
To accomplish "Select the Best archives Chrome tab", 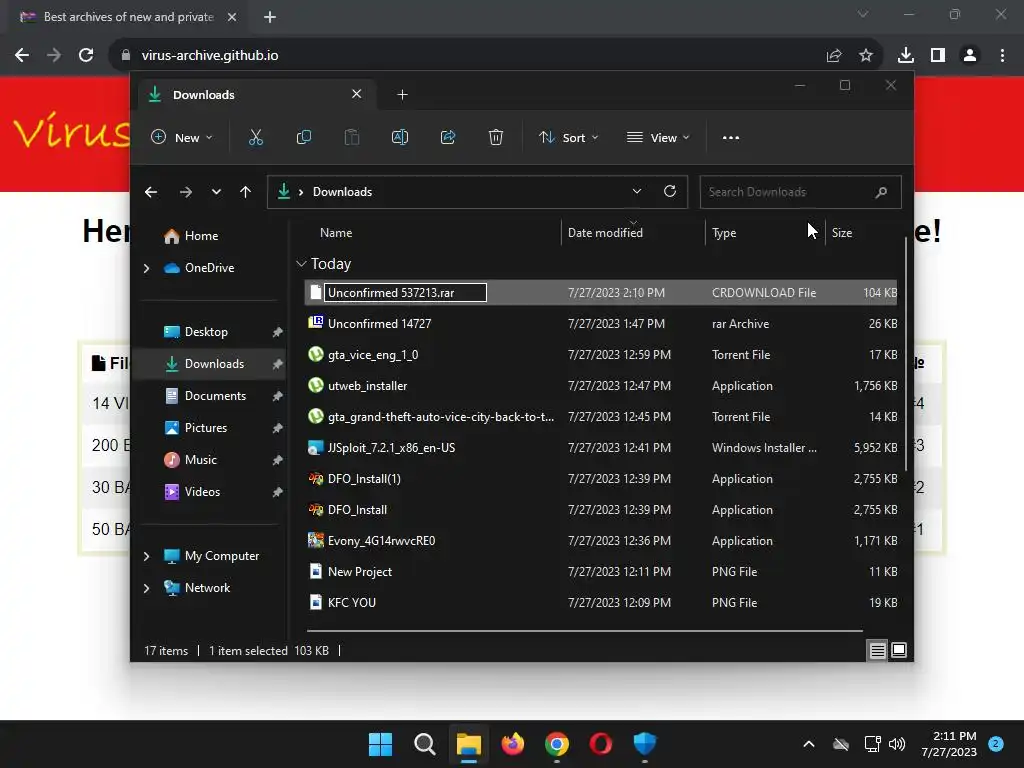I will 128,17.
